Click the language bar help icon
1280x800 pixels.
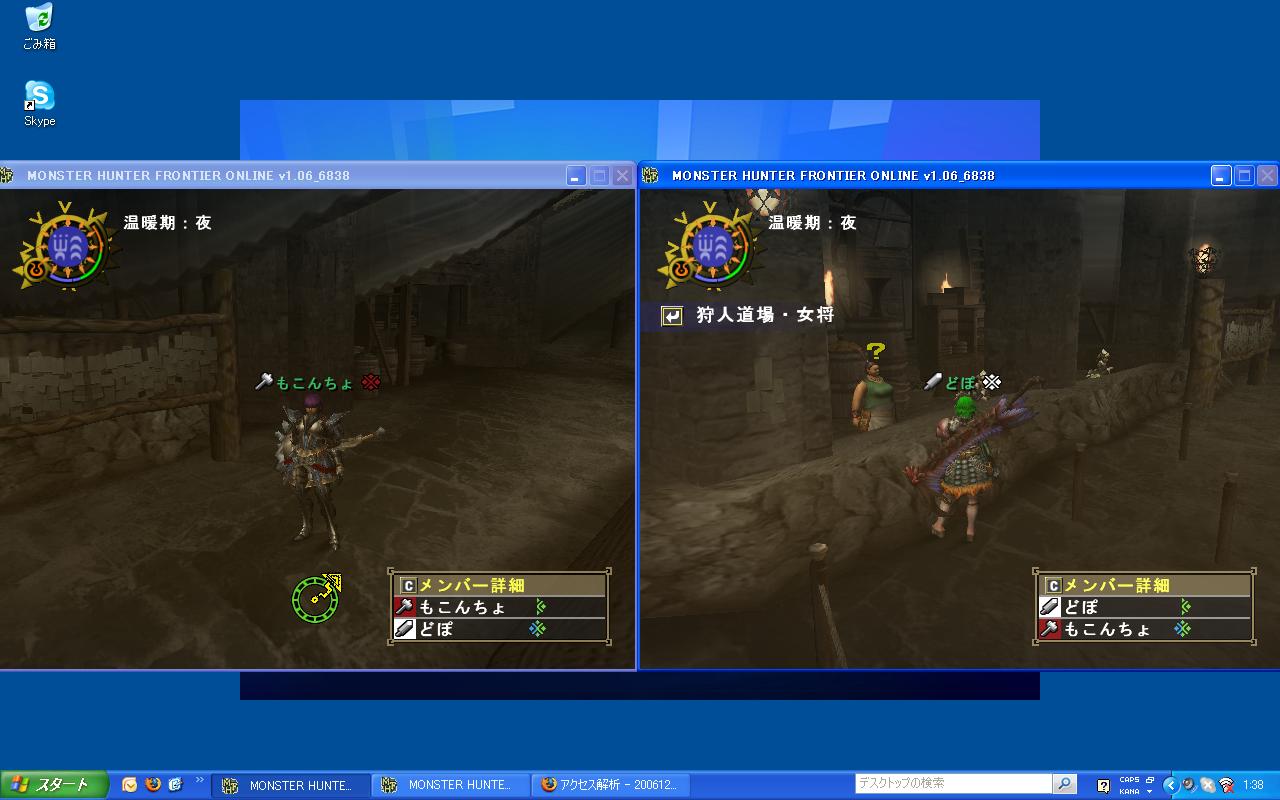(x=1103, y=786)
